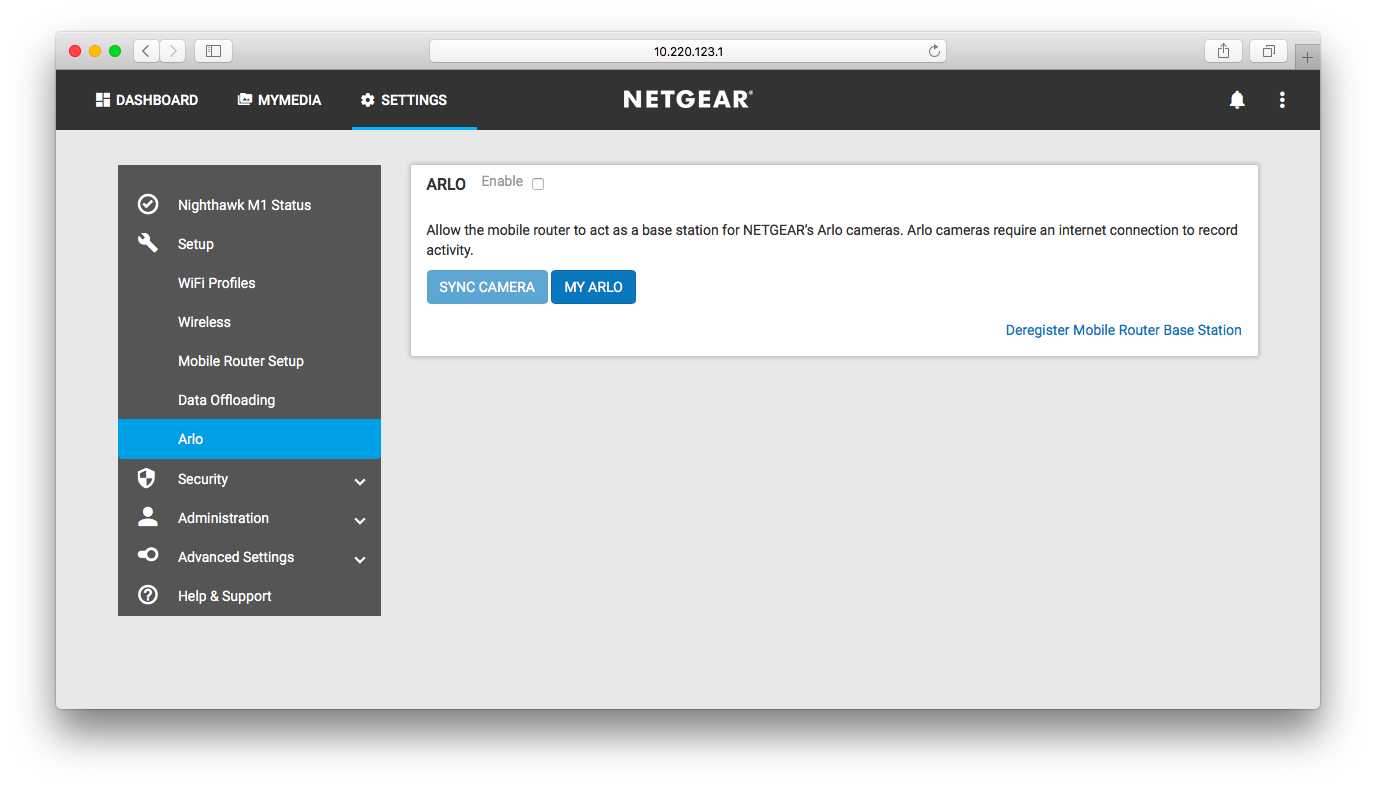Image resolution: width=1376 pixels, height=789 pixels.
Task: Expand the Administration section chevron
Action: [360, 520]
